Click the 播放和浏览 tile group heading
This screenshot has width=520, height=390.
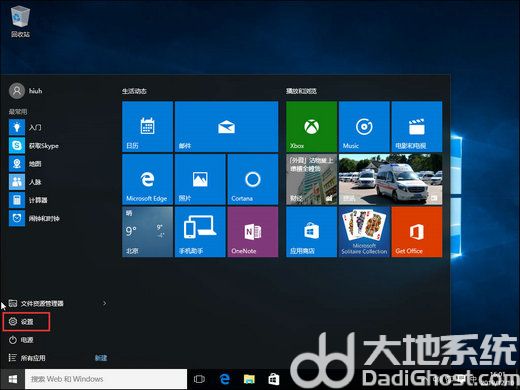[x=301, y=91]
